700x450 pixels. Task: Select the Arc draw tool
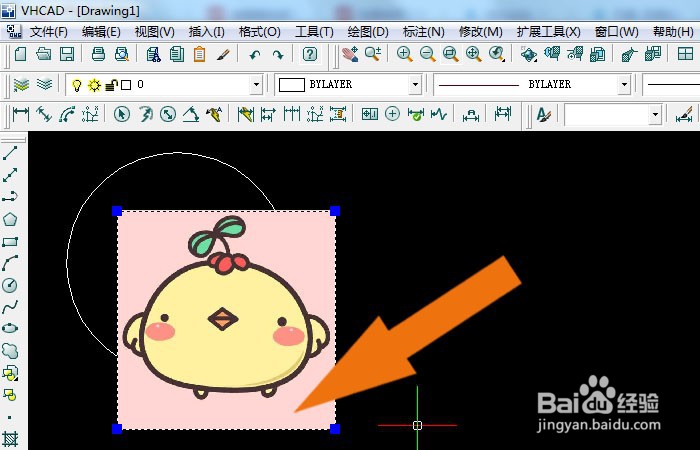click(10, 263)
